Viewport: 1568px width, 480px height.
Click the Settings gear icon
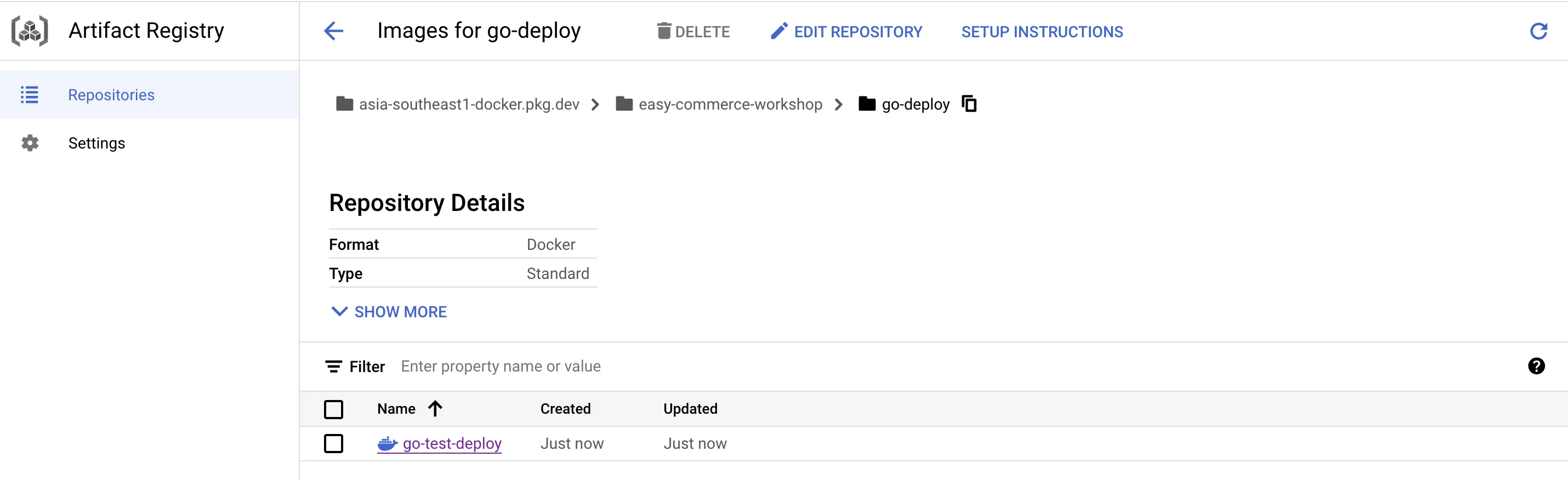30,143
